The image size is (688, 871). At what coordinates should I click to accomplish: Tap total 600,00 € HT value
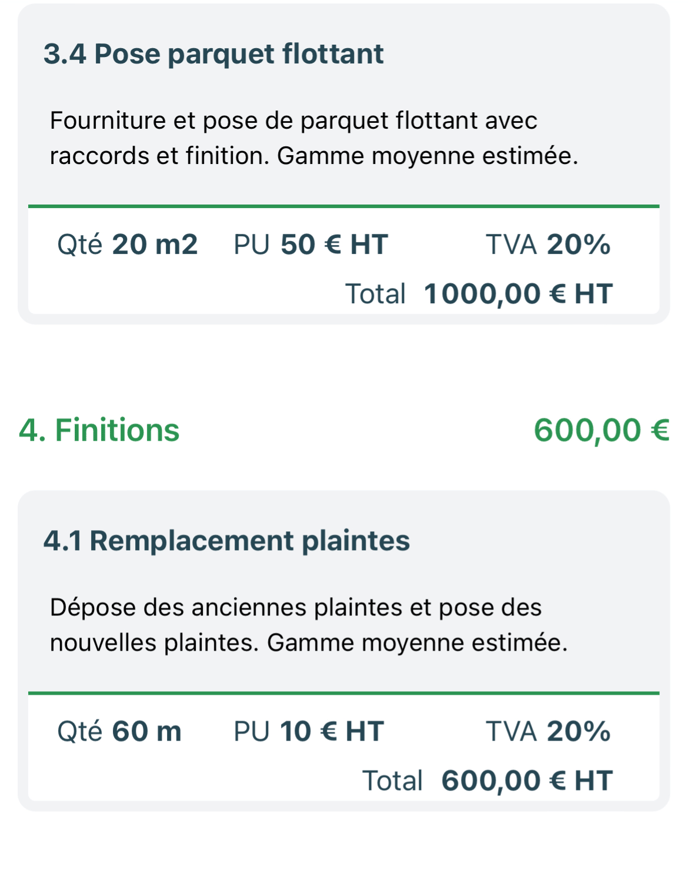[527, 781]
